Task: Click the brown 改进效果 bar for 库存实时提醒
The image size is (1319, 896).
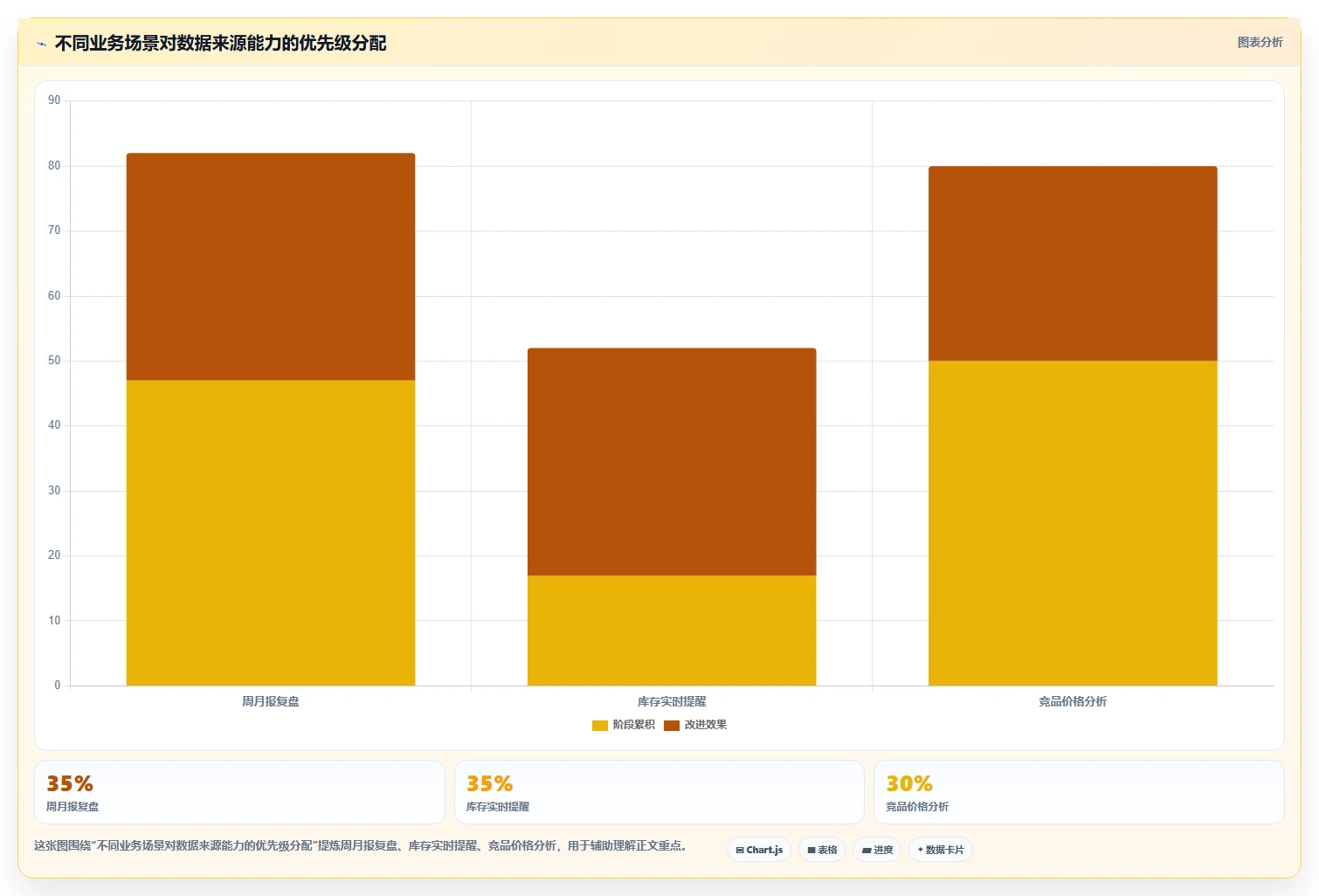Action: coord(672,462)
